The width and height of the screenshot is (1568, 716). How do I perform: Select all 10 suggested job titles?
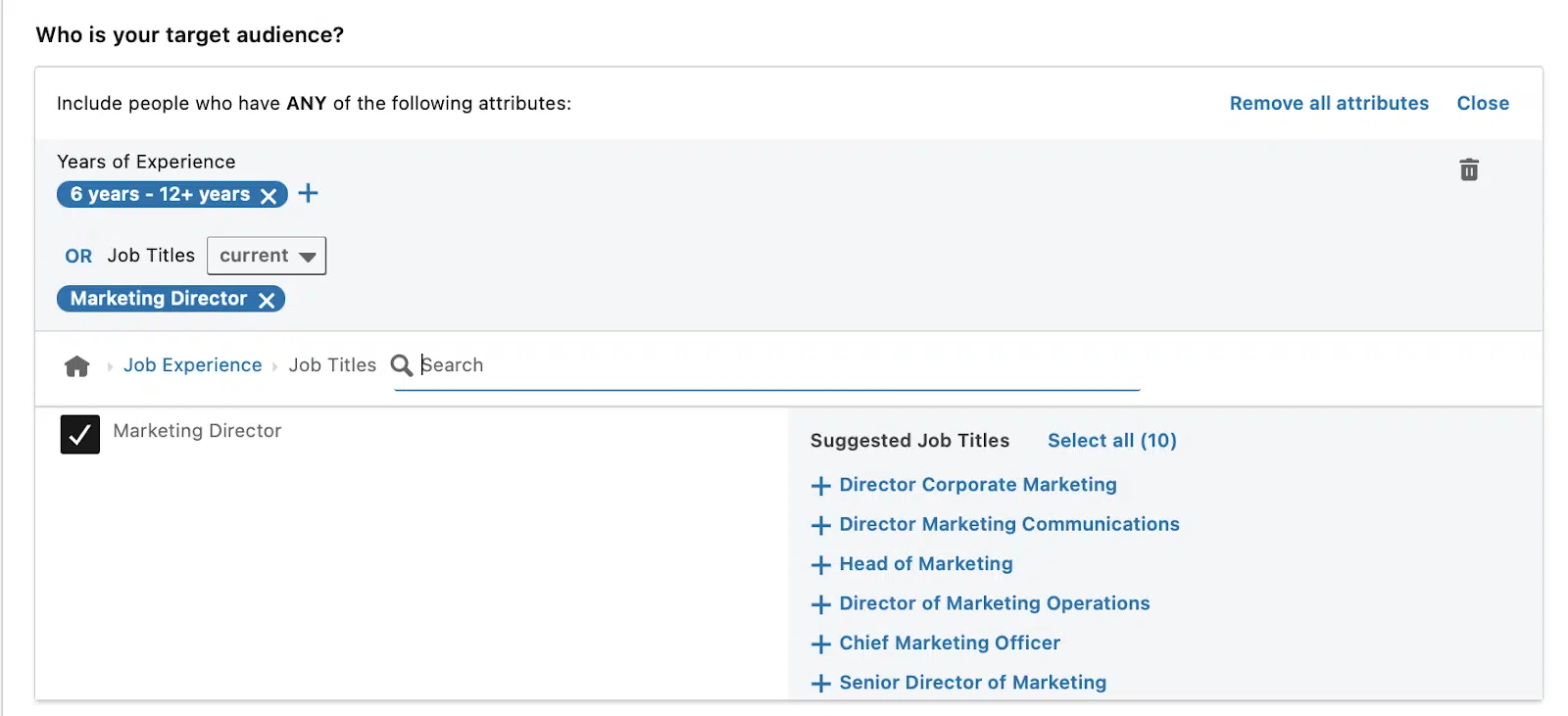click(1111, 441)
